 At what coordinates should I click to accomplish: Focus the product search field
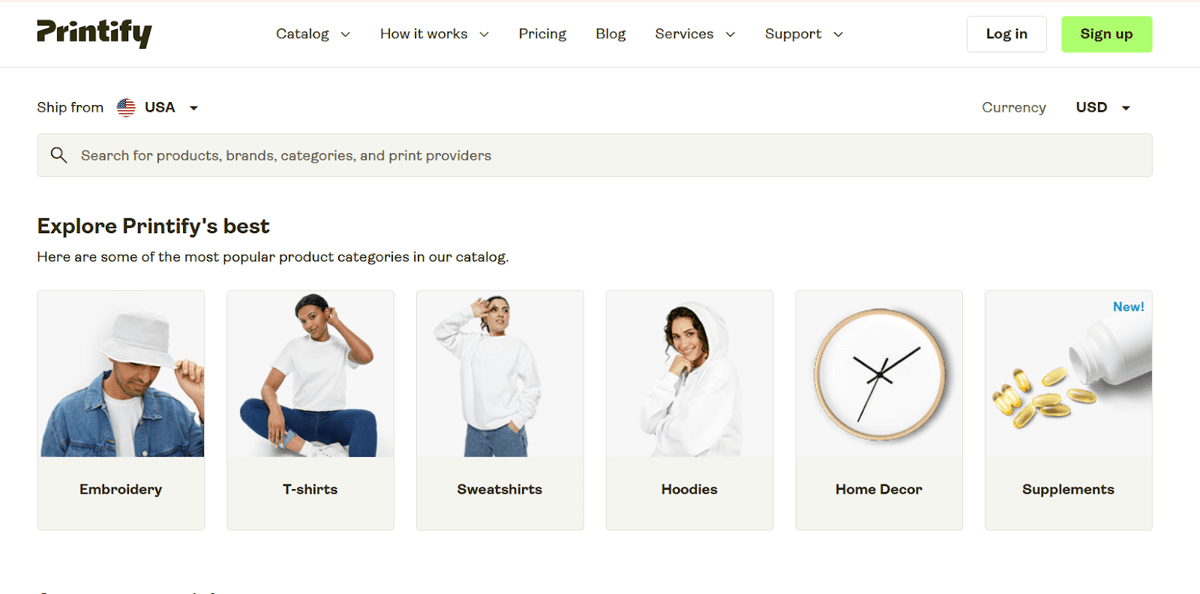(x=594, y=155)
